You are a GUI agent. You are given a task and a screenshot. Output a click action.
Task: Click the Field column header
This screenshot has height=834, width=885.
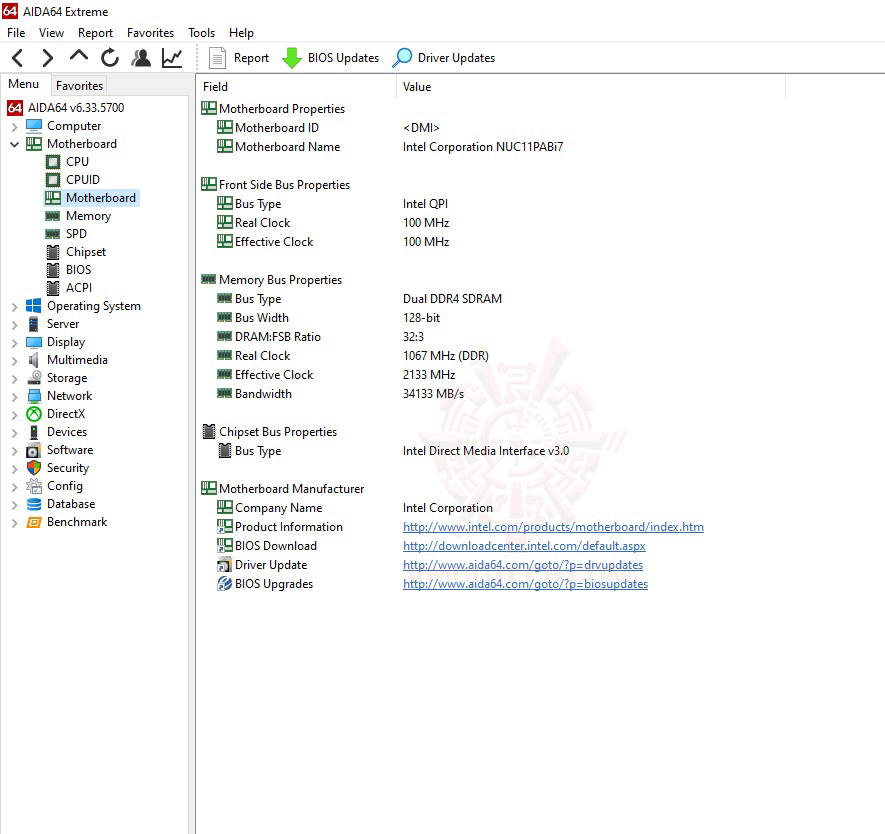pos(296,87)
